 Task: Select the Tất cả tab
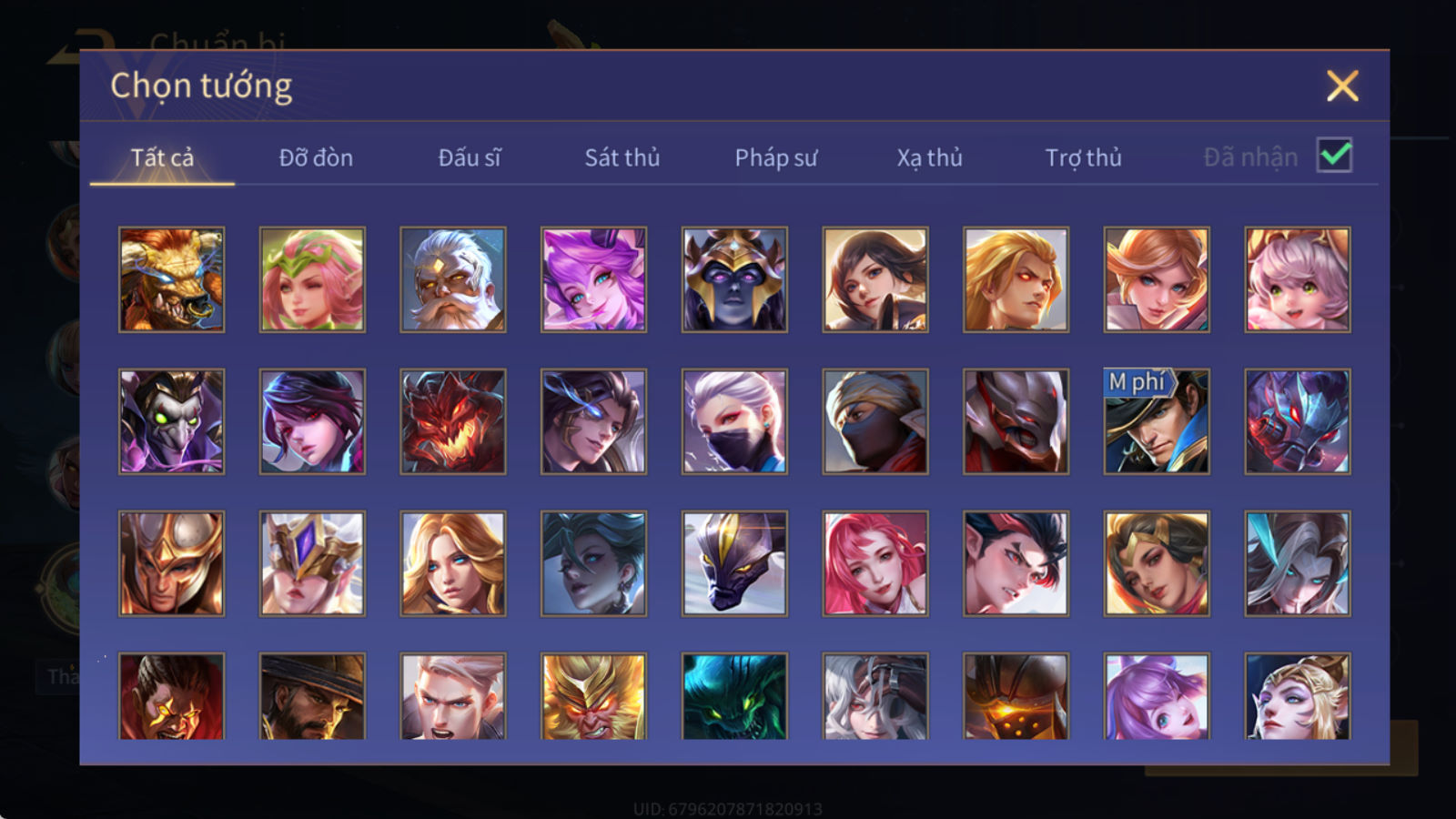tap(162, 157)
